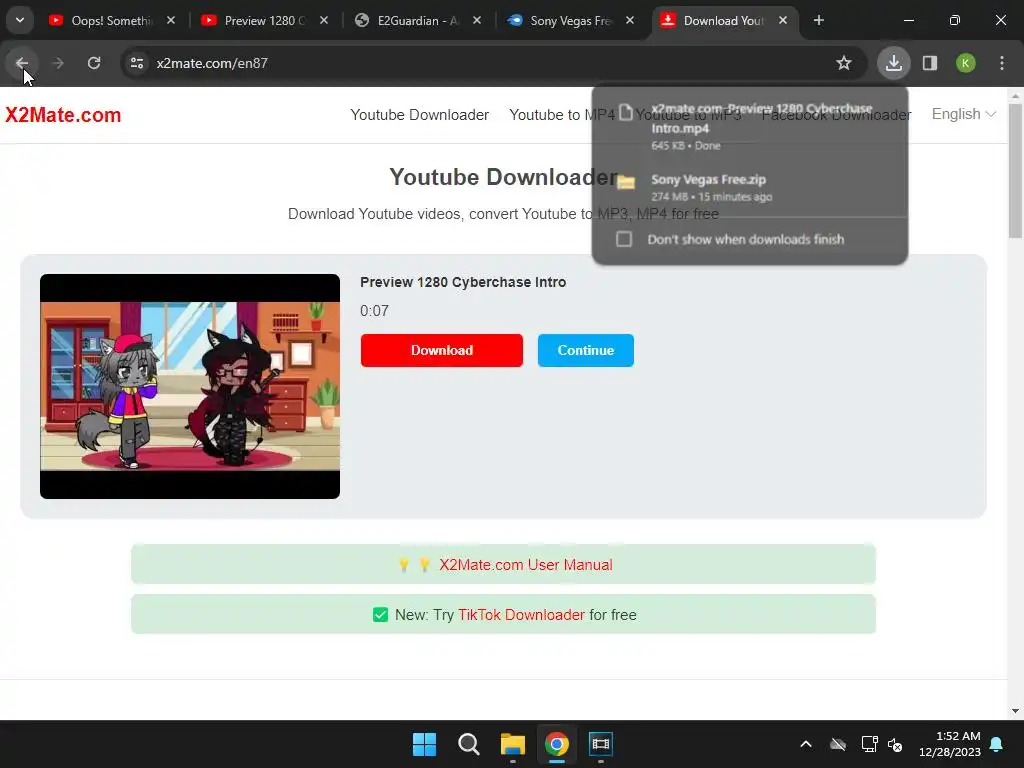Check "Don't show when downloads finish" box
Image resolution: width=1024 pixels, height=768 pixels.
pyautogui.click(x=624, y=239)
